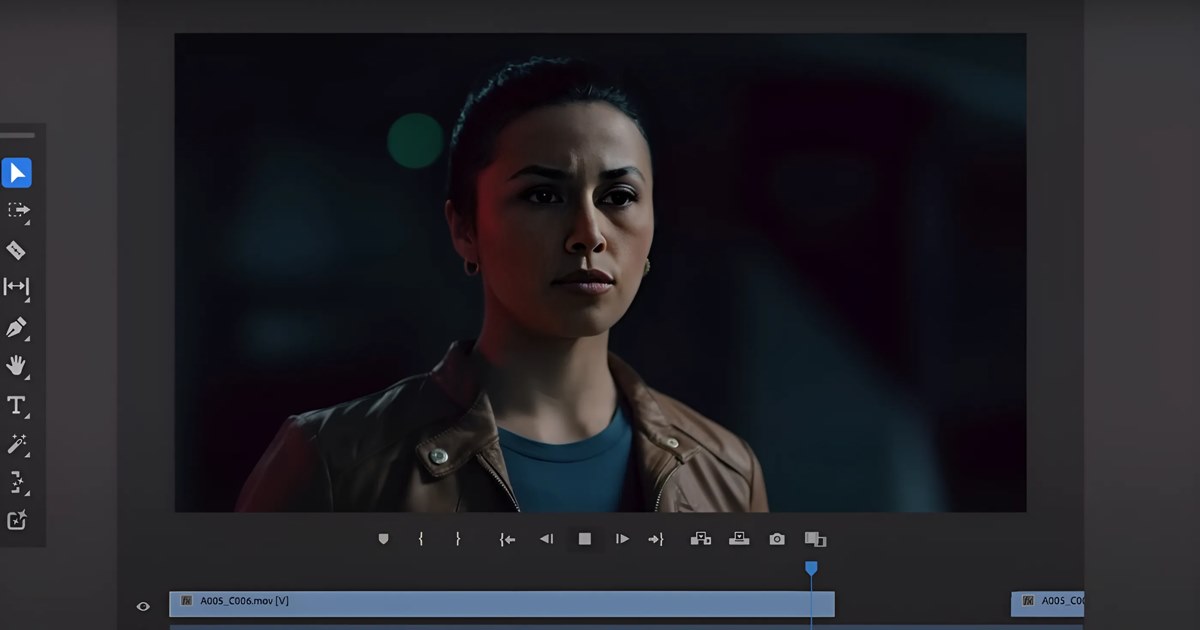Select the Type tool
1200x630 pixels.
point(16,405)
